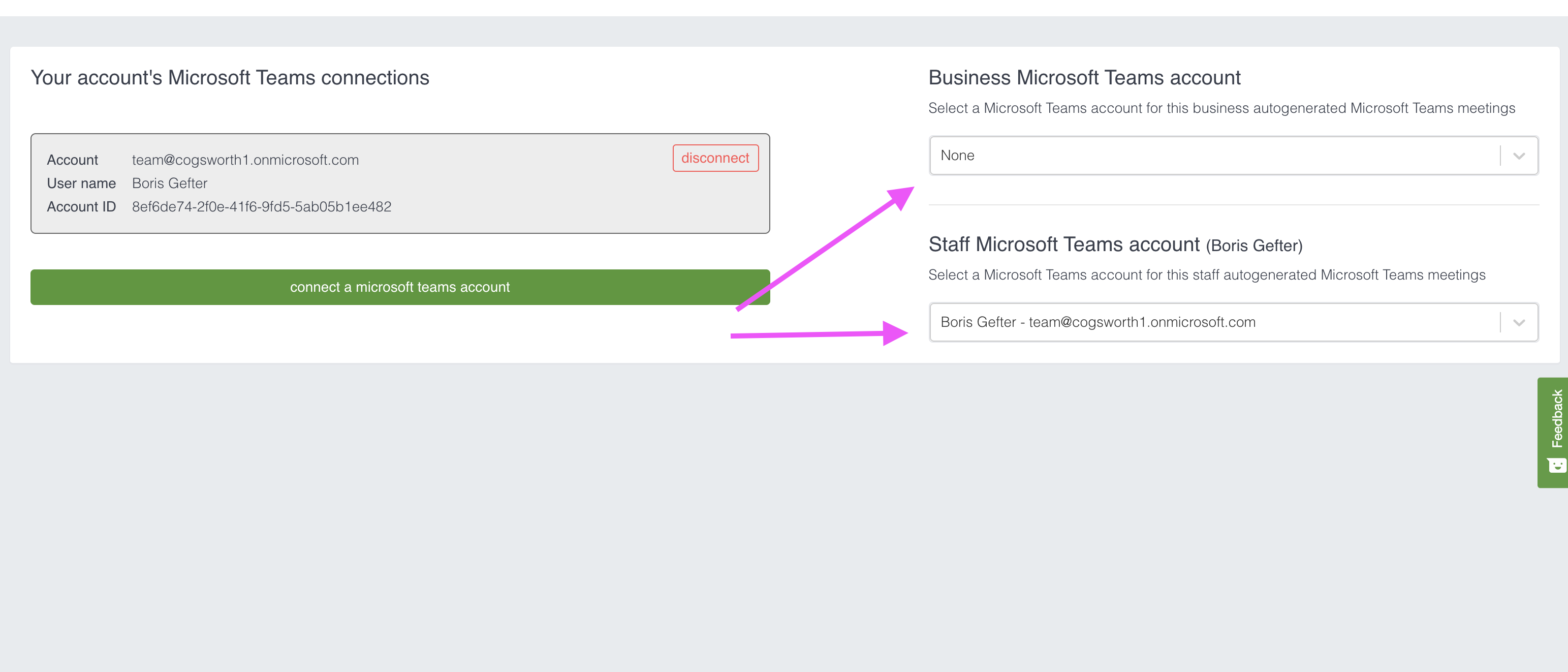Open the Business Teams account dropdown showing None
Screen dimensions: 1568x672
pos(1233,156)
